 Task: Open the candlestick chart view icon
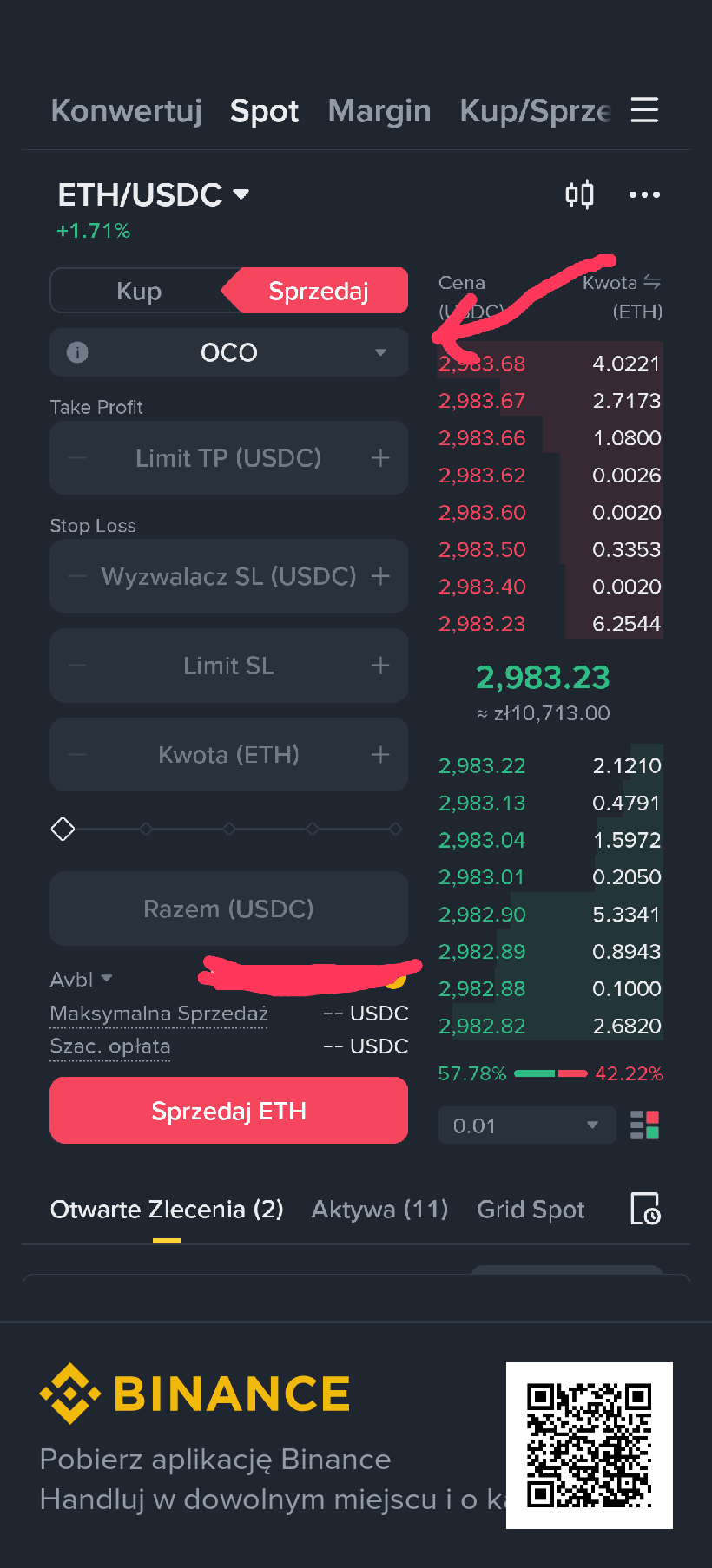pyautogui.click(x=580, y=194)
